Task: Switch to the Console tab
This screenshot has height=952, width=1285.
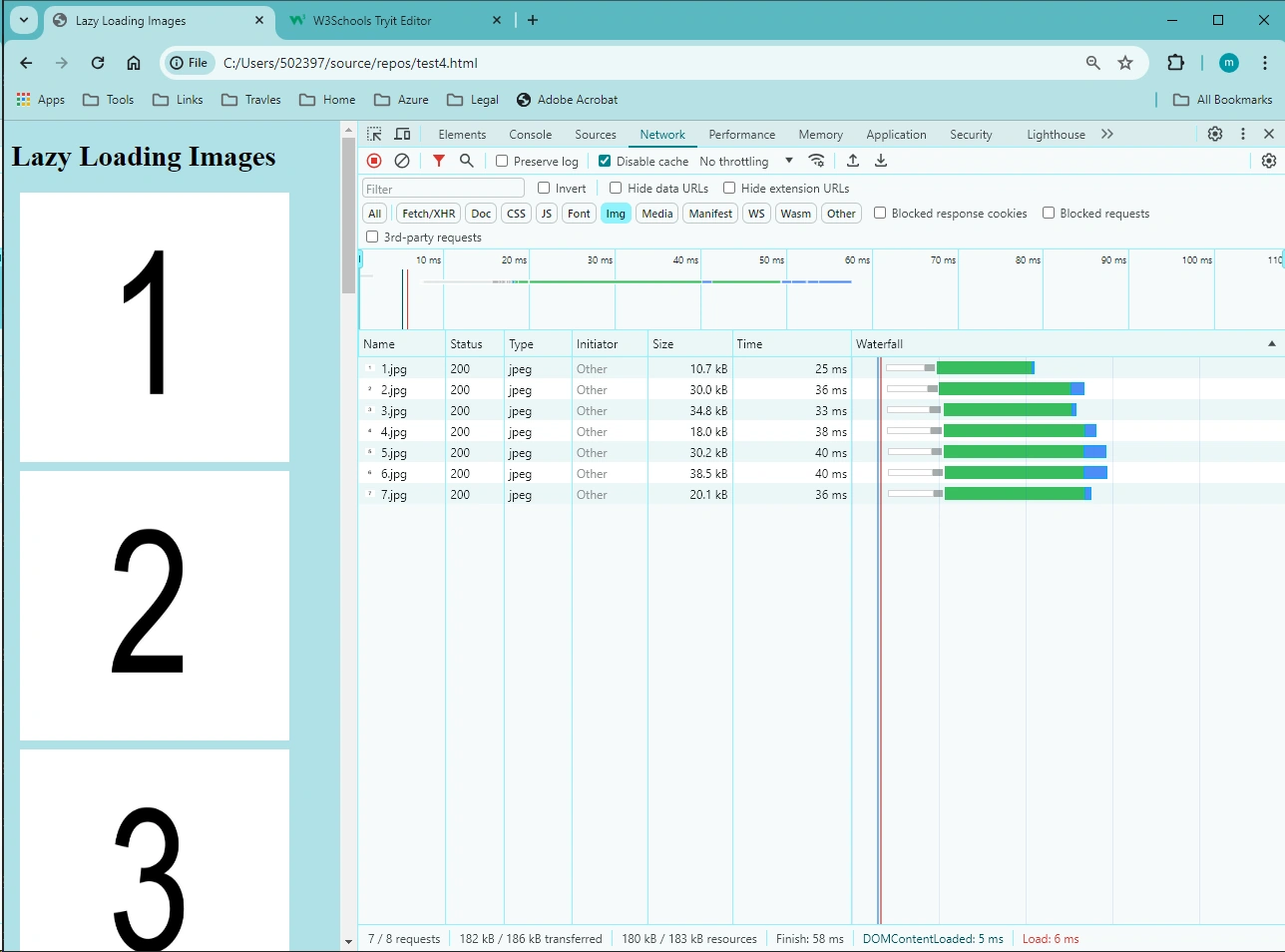Action: click(530, 135)
